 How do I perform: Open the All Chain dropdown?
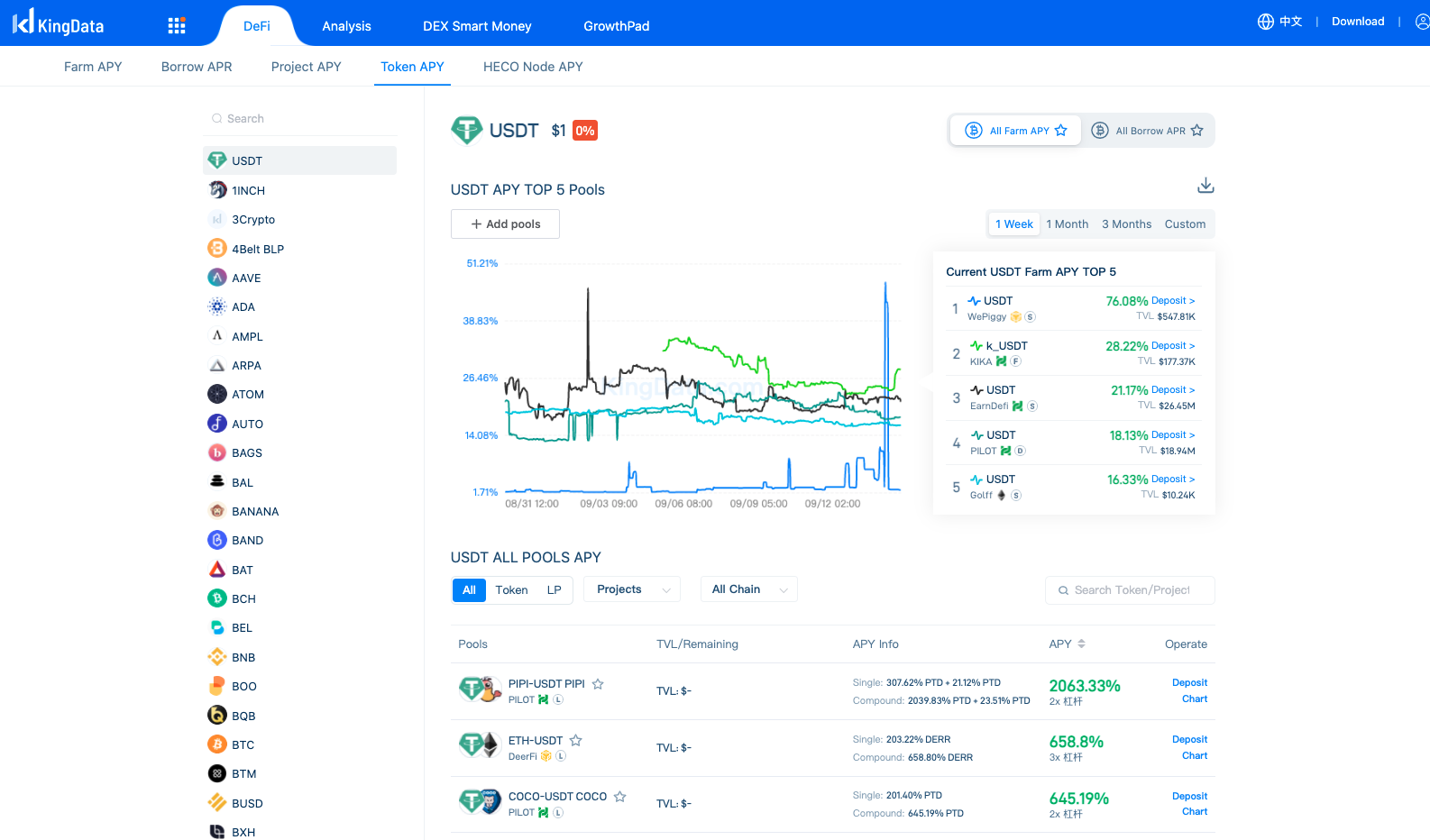(x=749, y=589)
